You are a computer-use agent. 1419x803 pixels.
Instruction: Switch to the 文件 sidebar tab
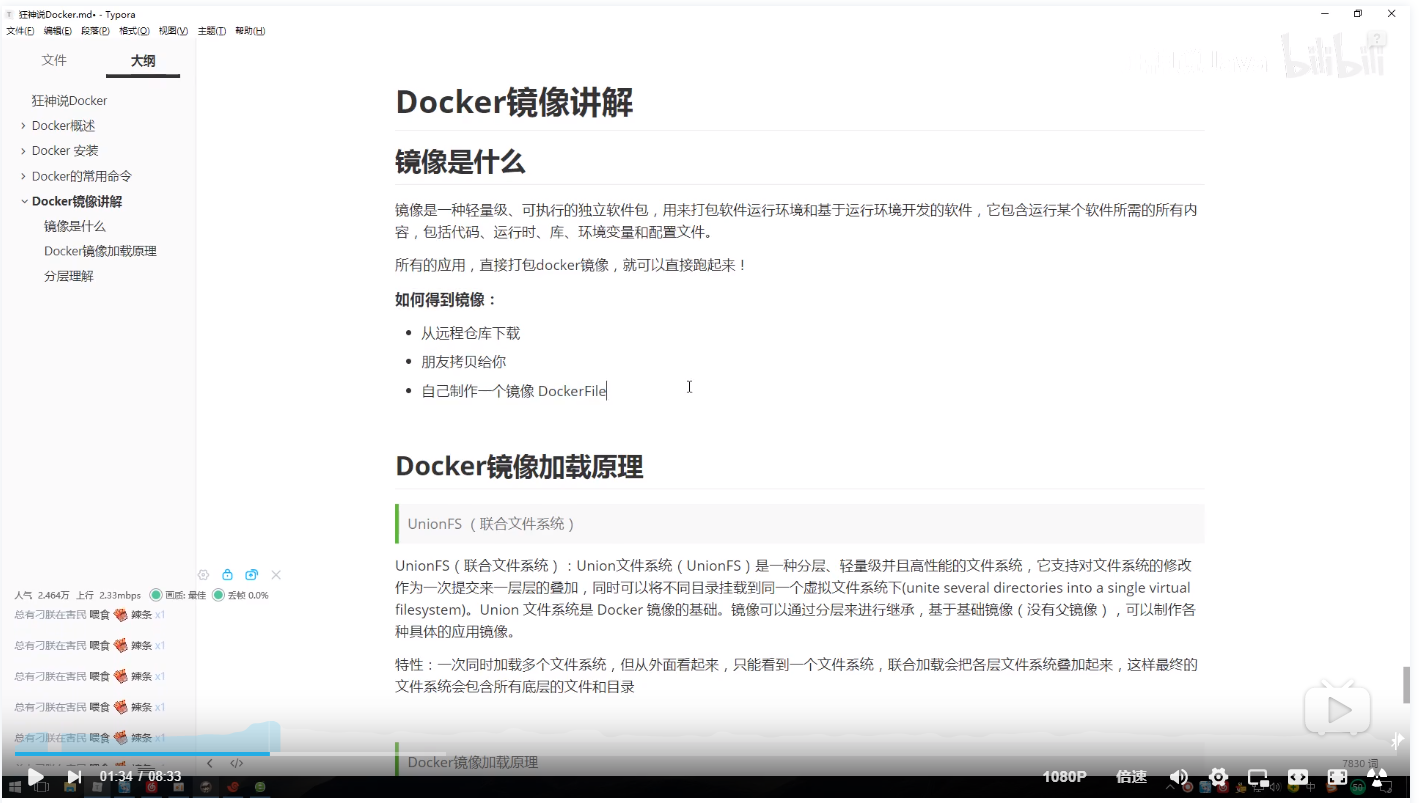point(54,60)
